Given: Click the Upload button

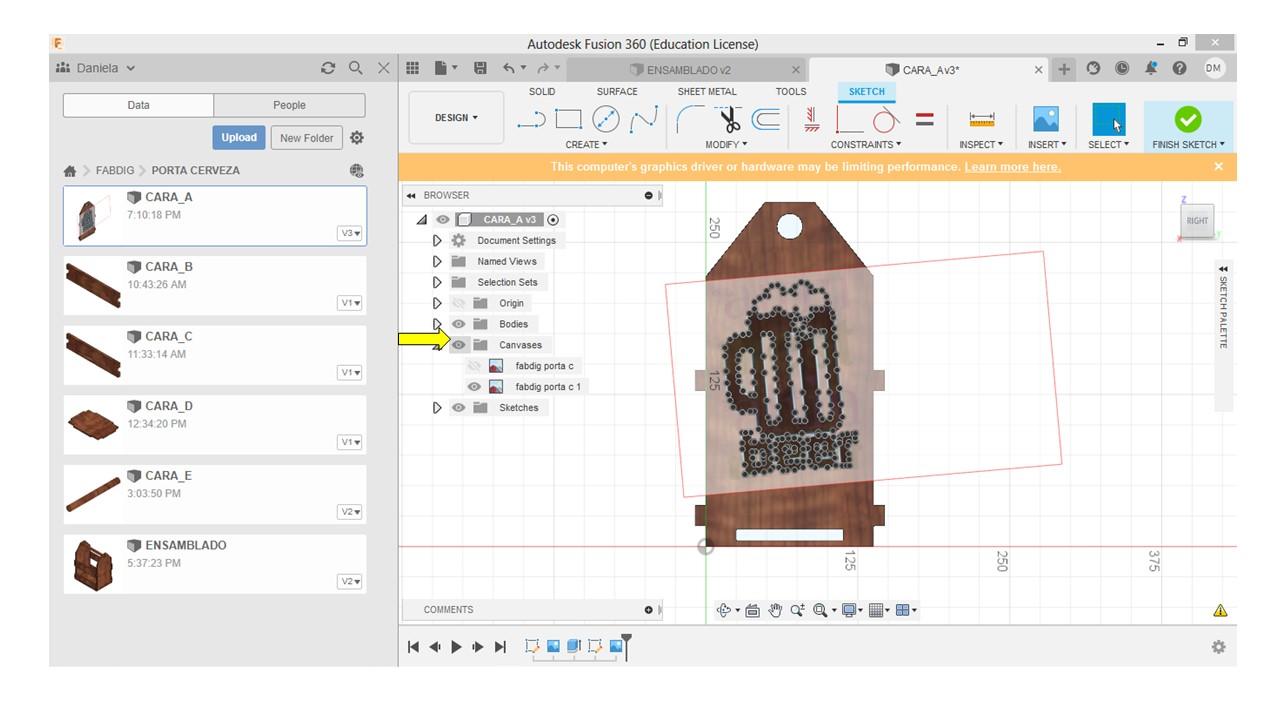Looking at the screenshot, I should click(239, 138).
